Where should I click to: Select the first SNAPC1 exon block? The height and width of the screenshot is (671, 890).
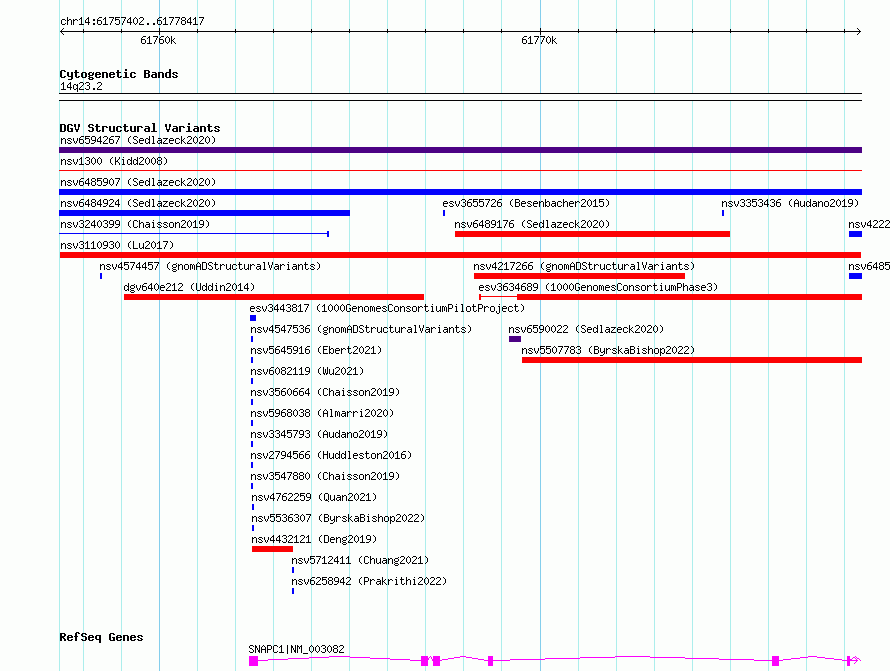click(x=254, y=661)
